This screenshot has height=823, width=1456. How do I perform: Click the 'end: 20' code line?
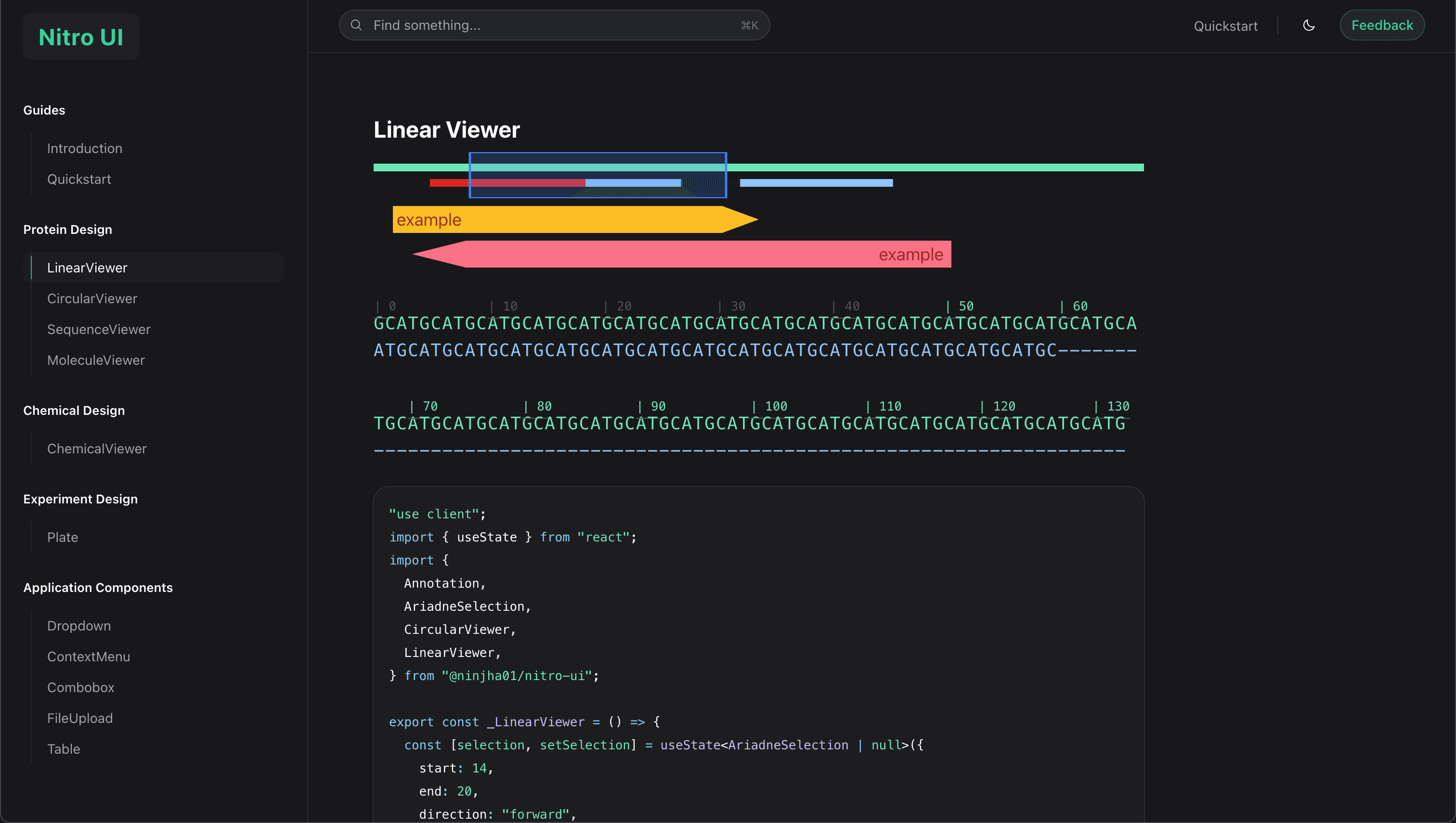coord(448,791)
